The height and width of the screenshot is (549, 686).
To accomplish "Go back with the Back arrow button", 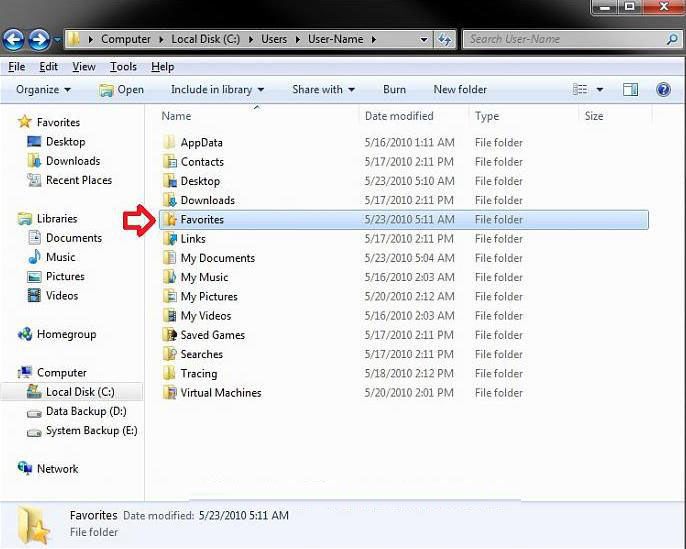I will [x=14, y=40].
